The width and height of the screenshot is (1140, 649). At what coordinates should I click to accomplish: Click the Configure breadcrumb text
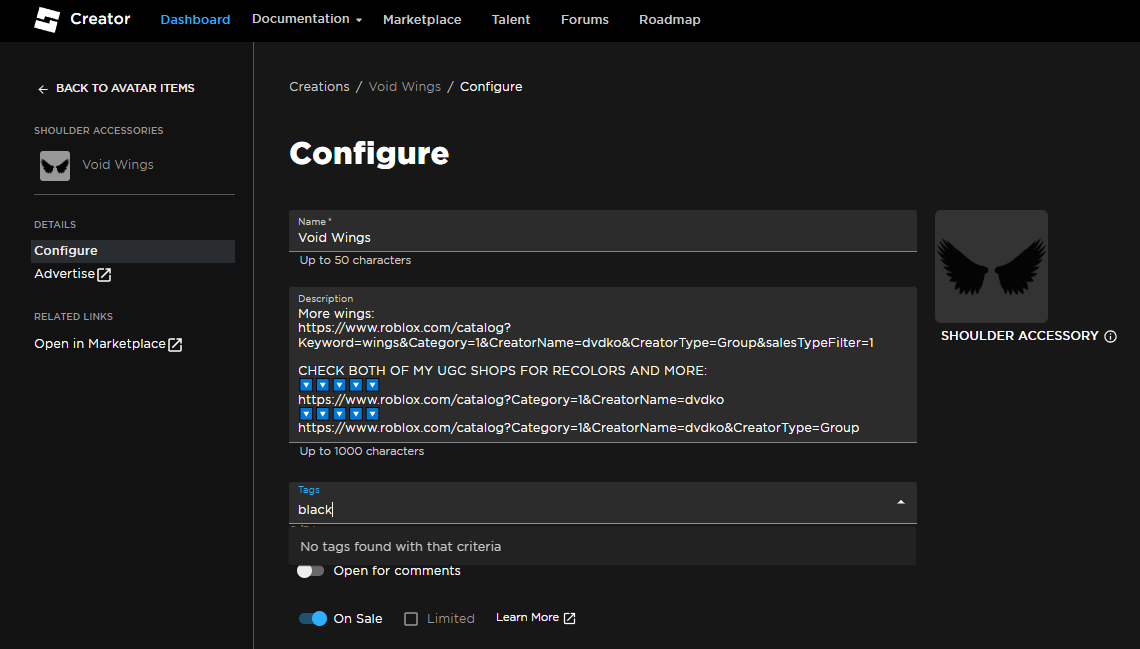coord(491,86)
